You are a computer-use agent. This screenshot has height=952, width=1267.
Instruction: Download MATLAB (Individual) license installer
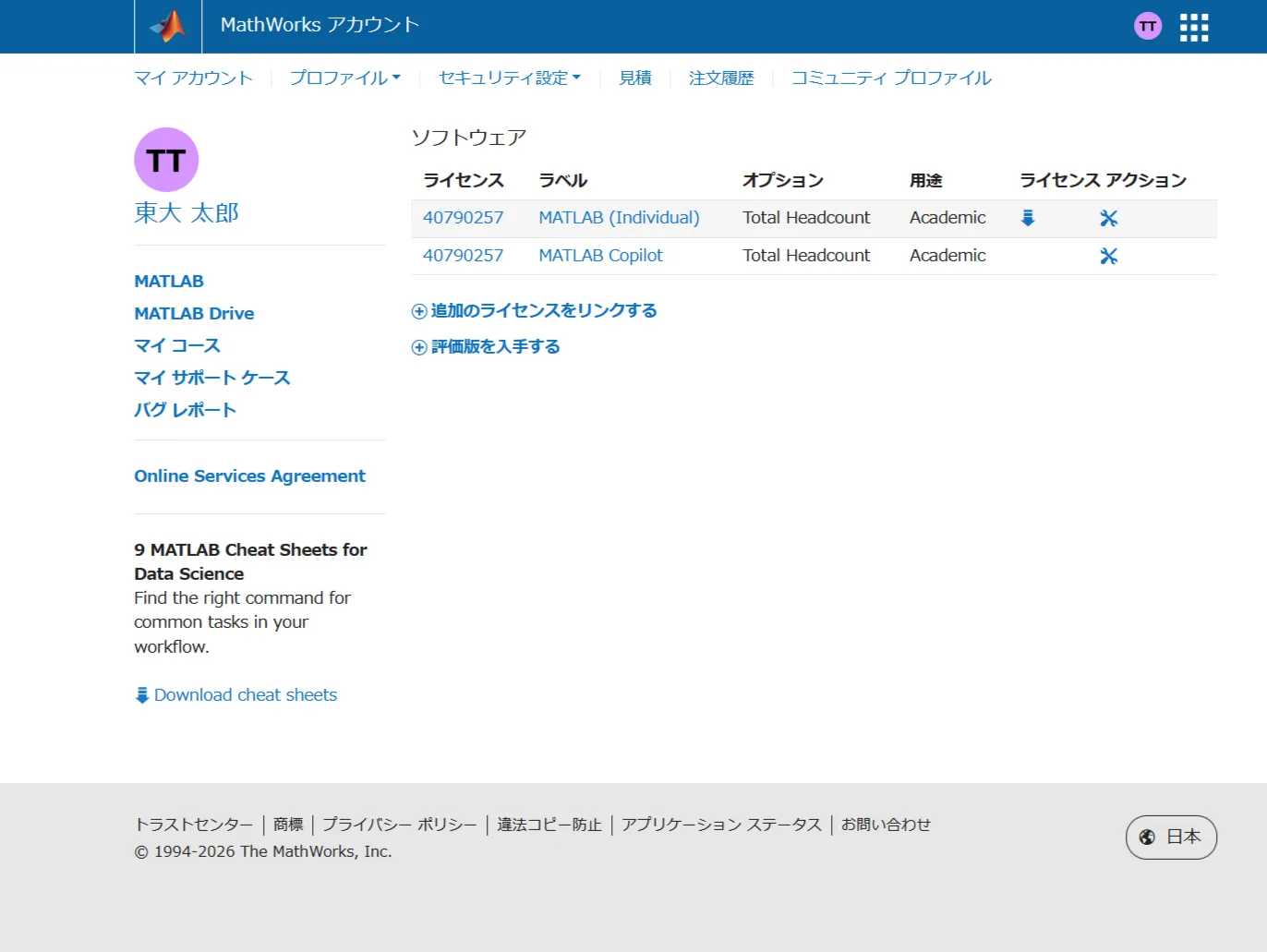[1028, 218]
